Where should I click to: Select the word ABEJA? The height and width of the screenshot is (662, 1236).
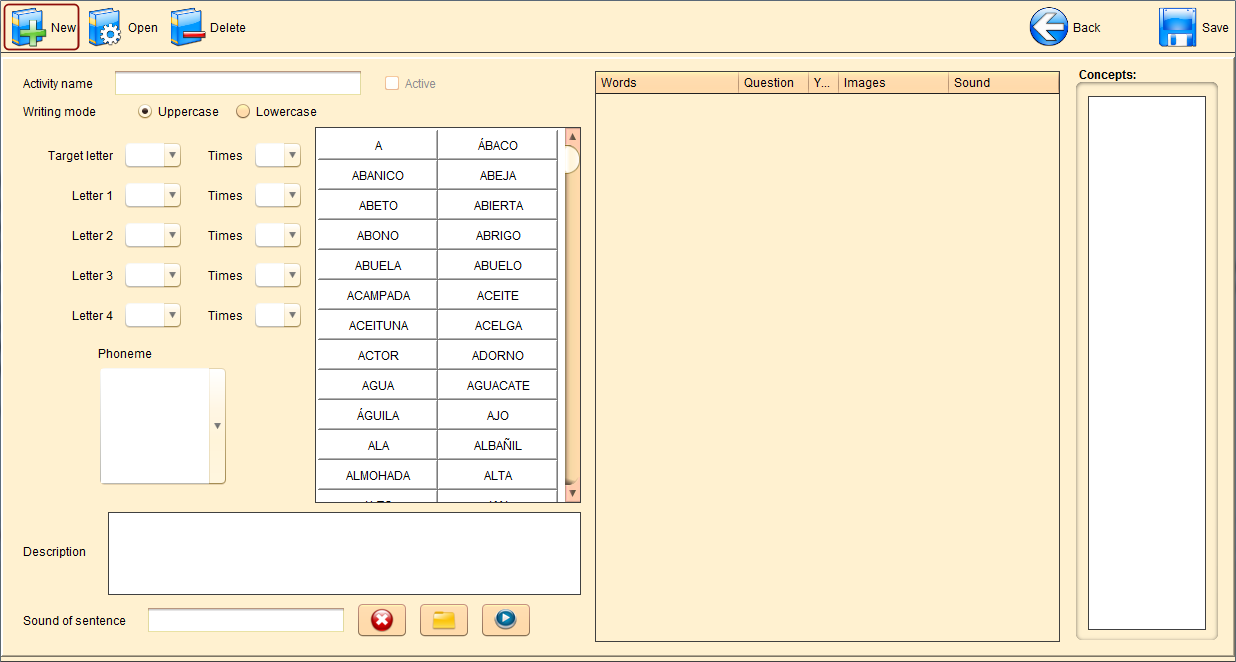[498, 175]
